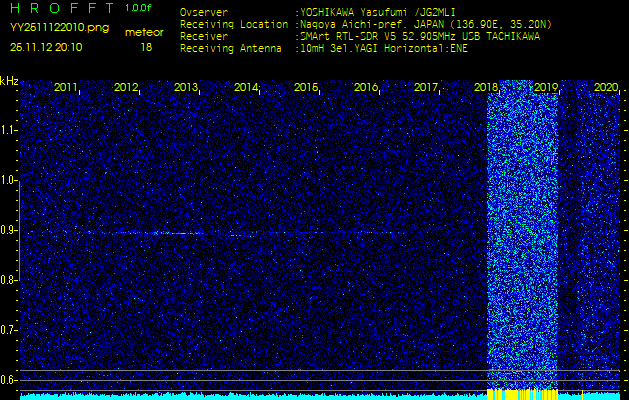Select antenna text 10mH 3el.YAGI Horizontal:ENE
Viewport: 629px width, 400px height.
coord(383,49)
